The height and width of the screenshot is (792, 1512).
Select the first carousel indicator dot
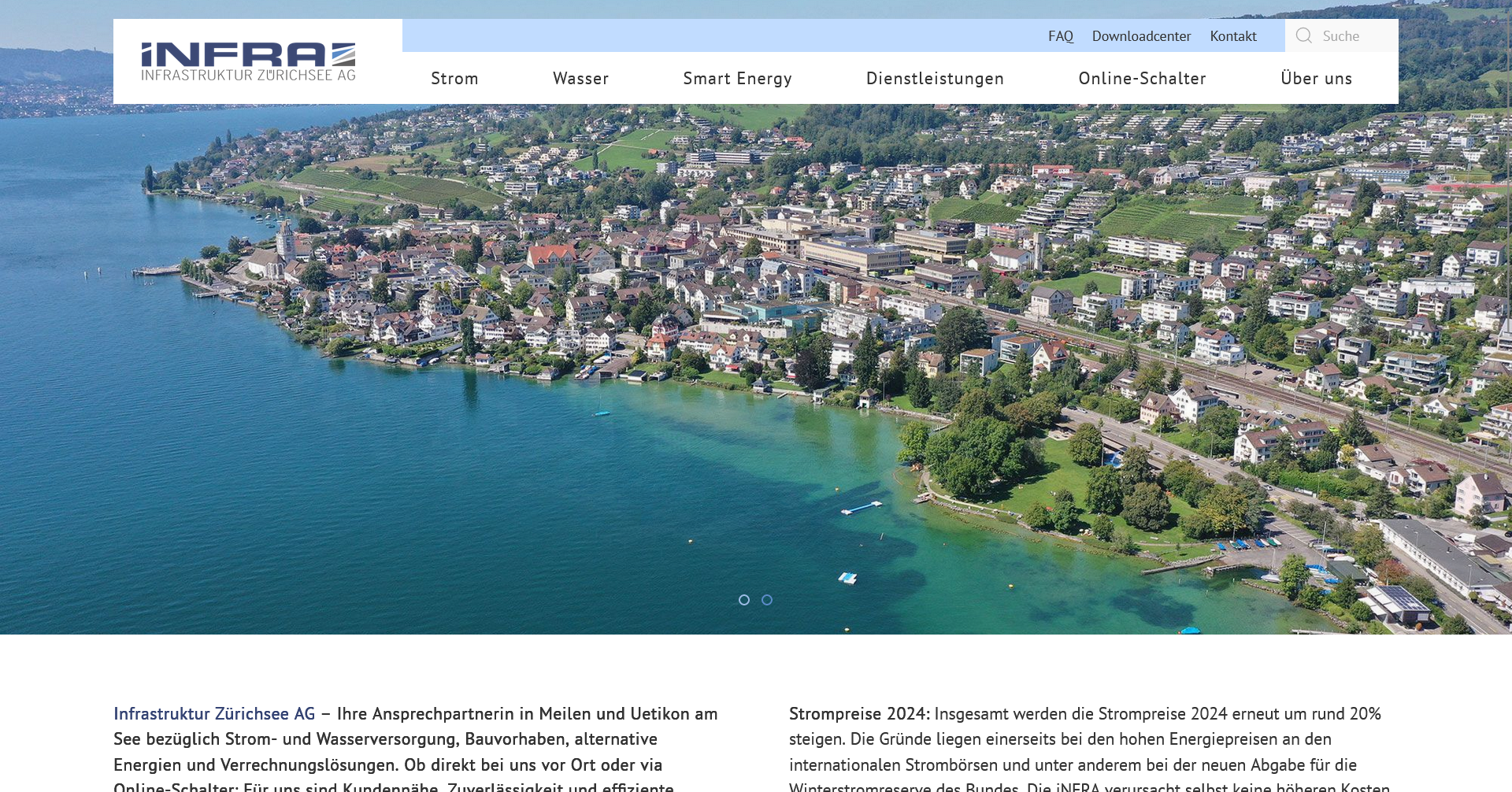click(x=743, y=599)
